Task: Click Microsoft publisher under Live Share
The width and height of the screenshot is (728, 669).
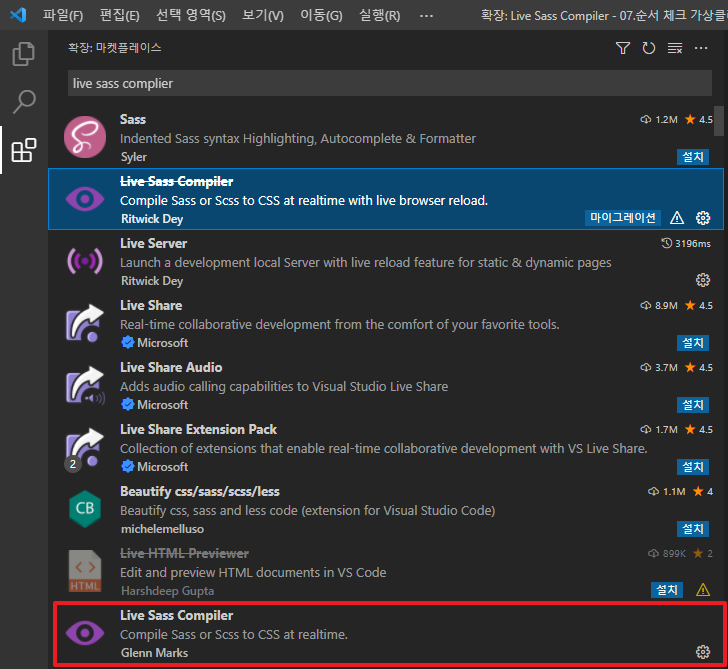Action: (x=162, y=343)
